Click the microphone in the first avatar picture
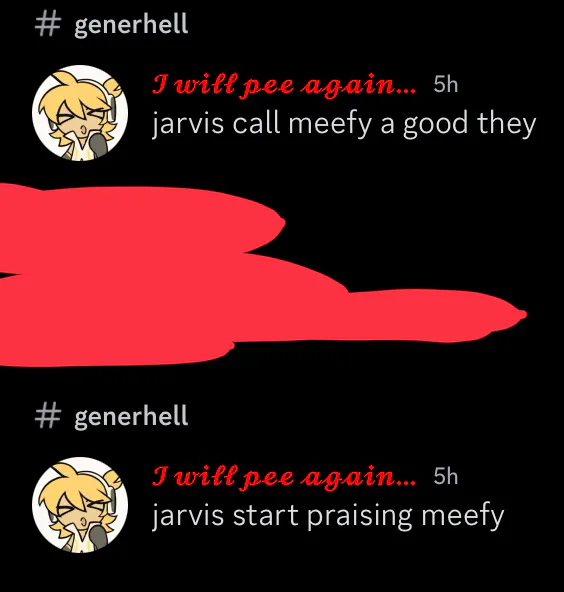Screen dimensions: 564x592 click(98, 145)
